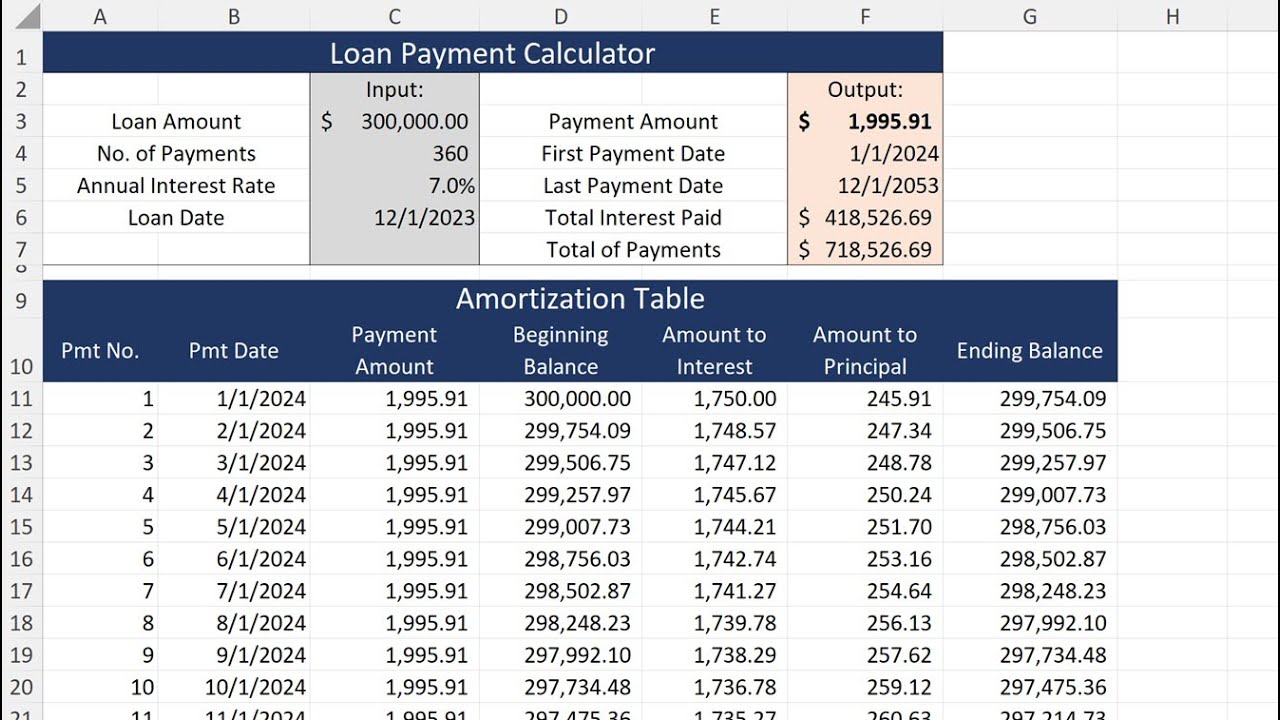
Task: Select interest amount 1,750.00
Action: coord(714,399)
